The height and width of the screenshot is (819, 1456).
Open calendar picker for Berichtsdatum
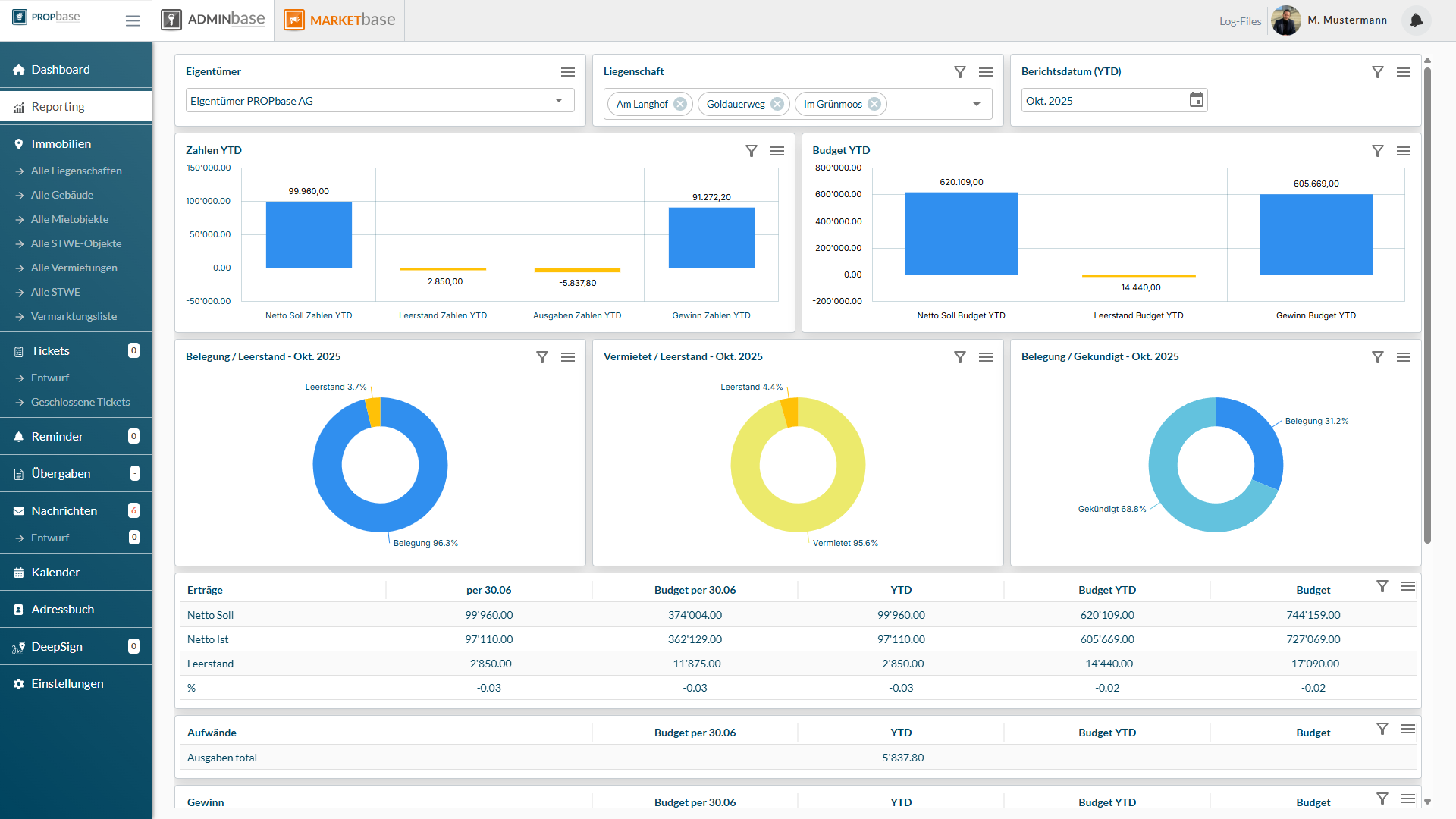[1196, 100]
